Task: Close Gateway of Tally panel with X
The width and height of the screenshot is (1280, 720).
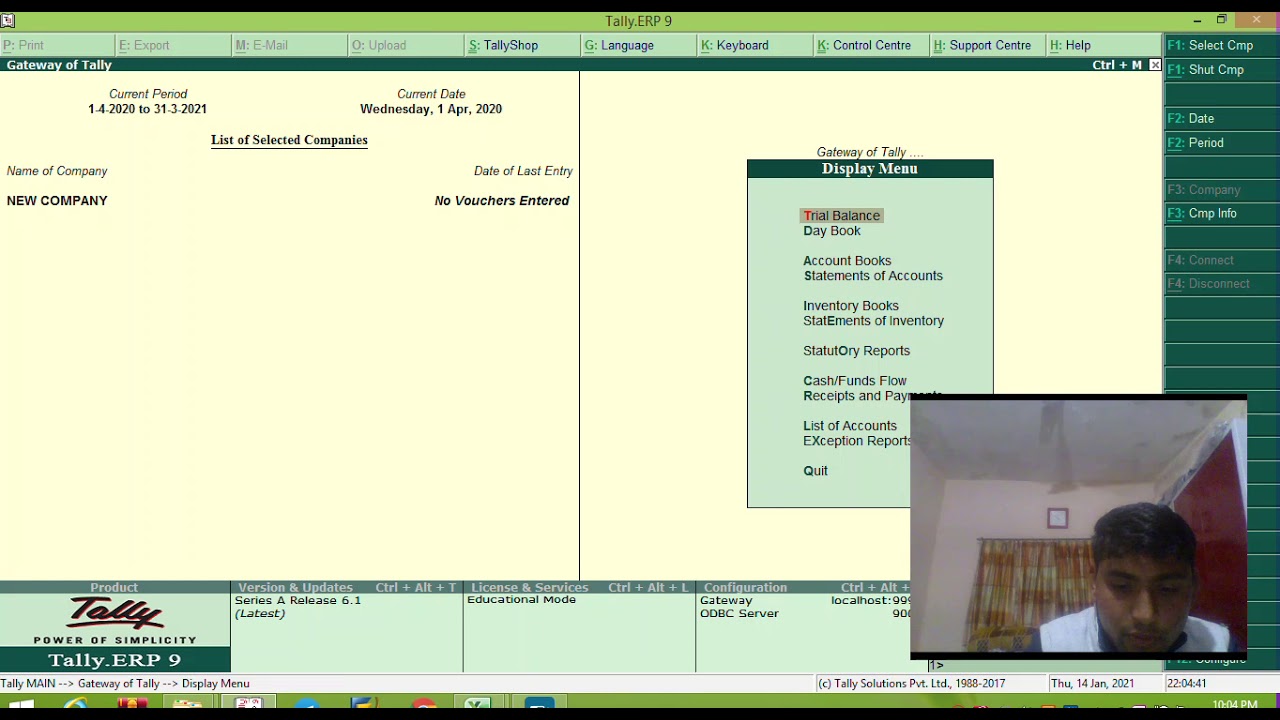Action: (1155, 65)
